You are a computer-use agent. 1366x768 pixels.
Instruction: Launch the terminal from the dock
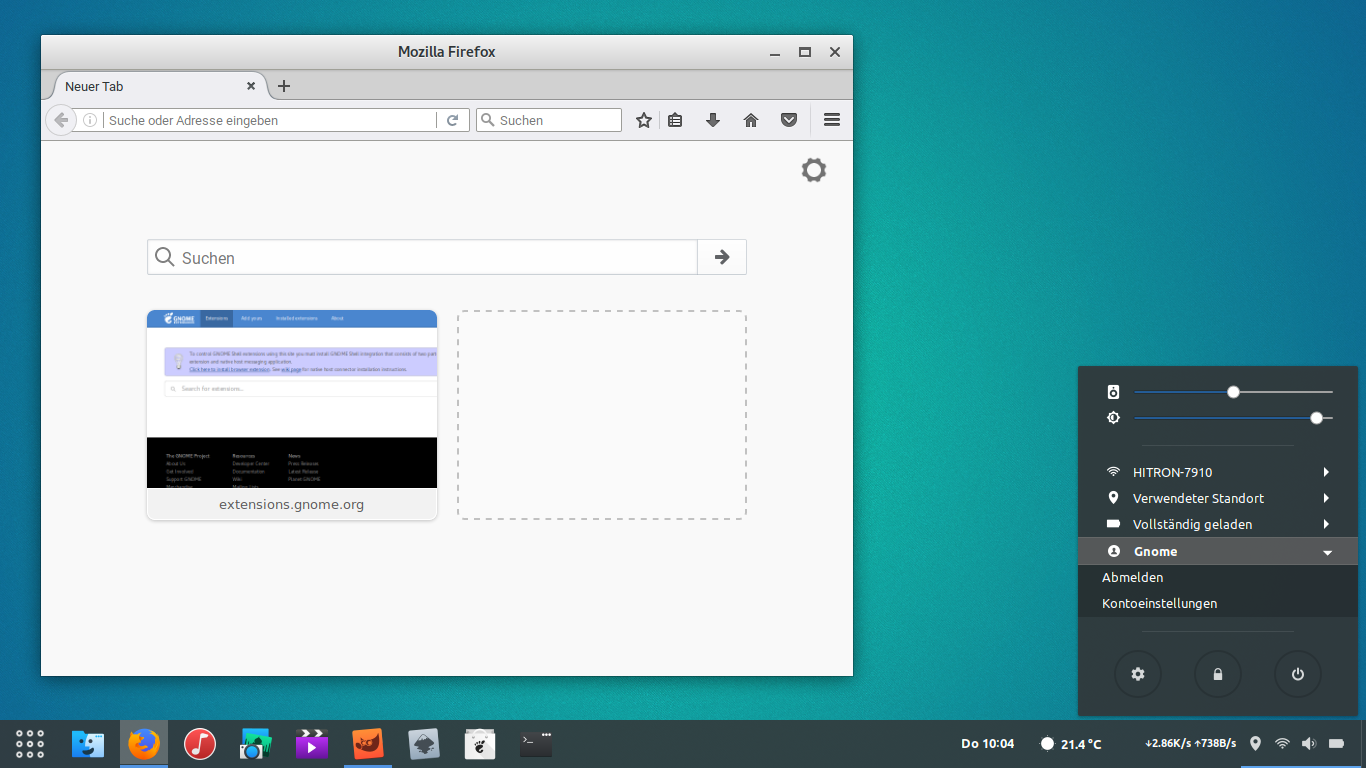point(536,744)
